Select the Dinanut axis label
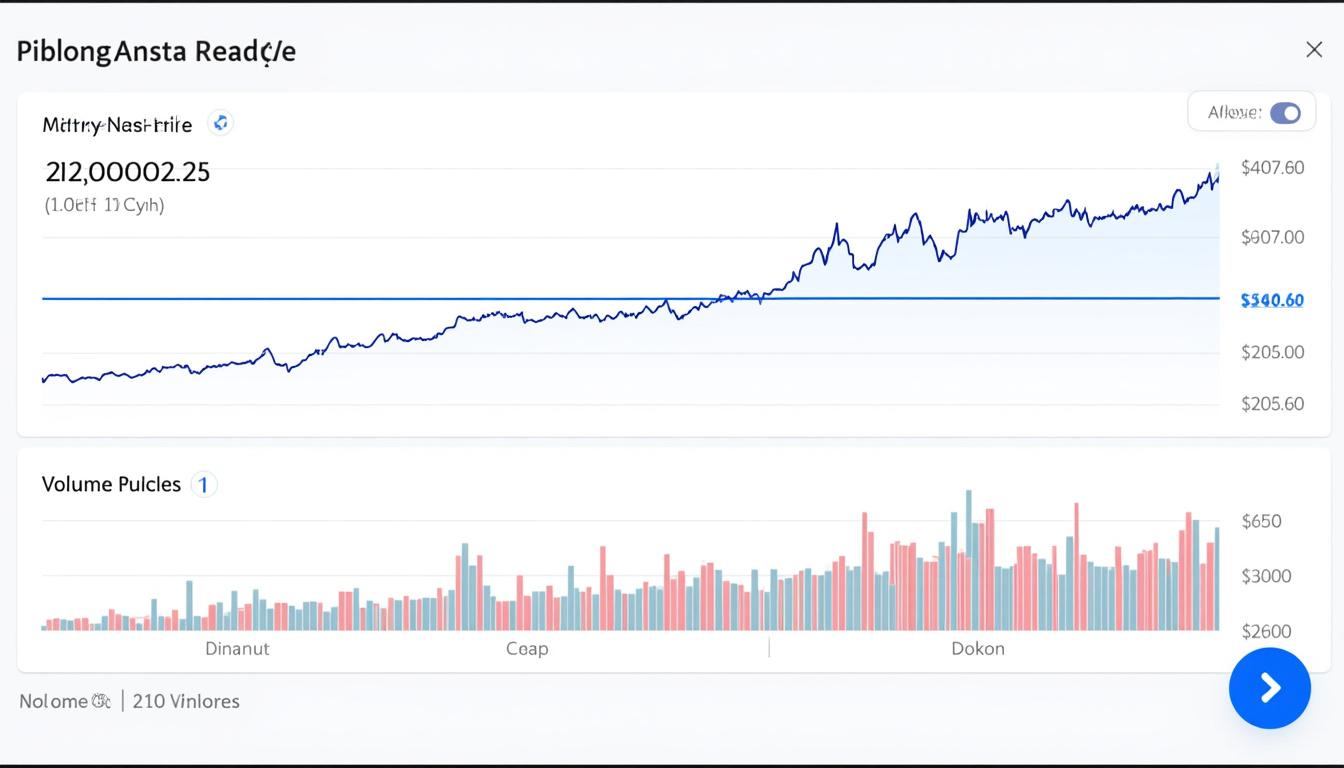 pyautogui.click(x=237, y=648)
